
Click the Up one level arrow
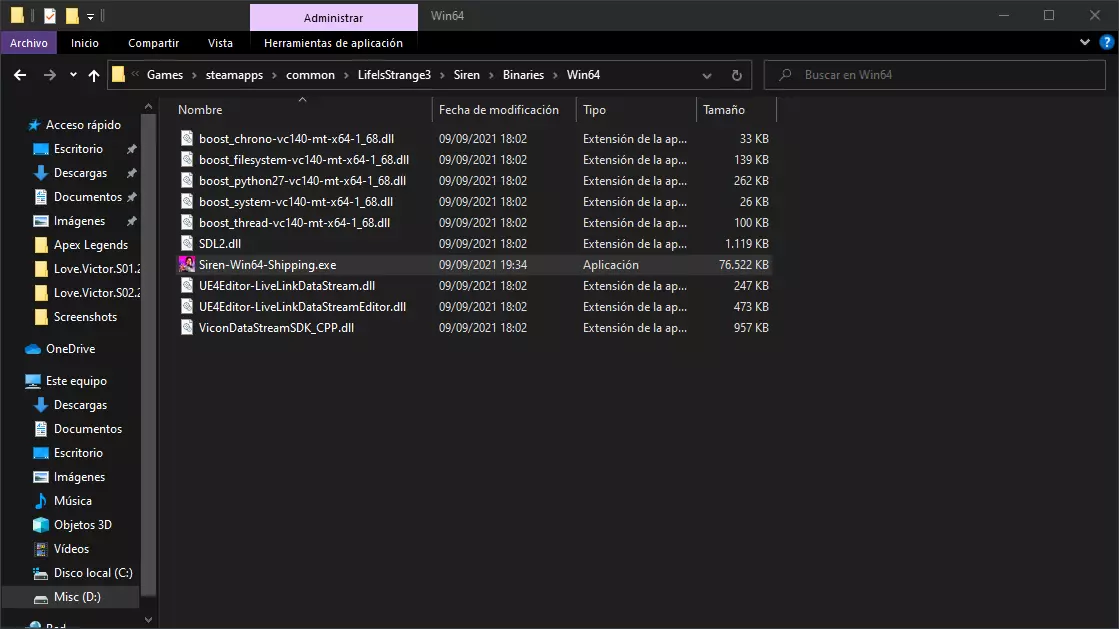point(94,75)
